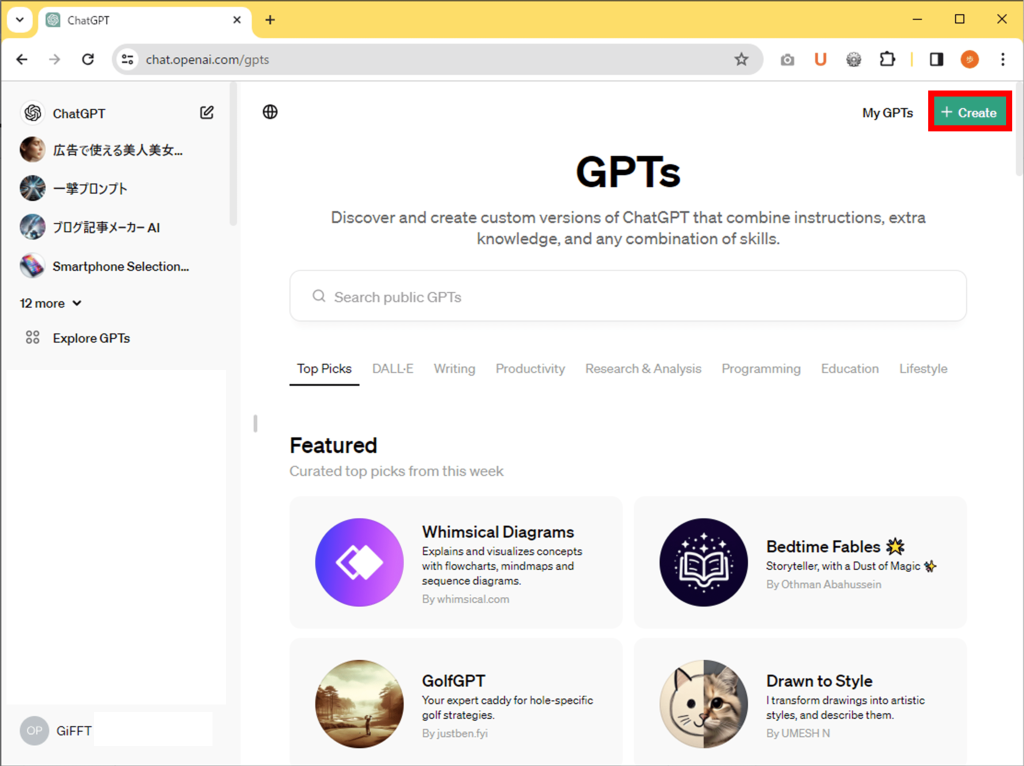This screenshot has height=766, width=1024.
Task: Toggle the browser side panel icon
Action: click(x=936, y=59)
